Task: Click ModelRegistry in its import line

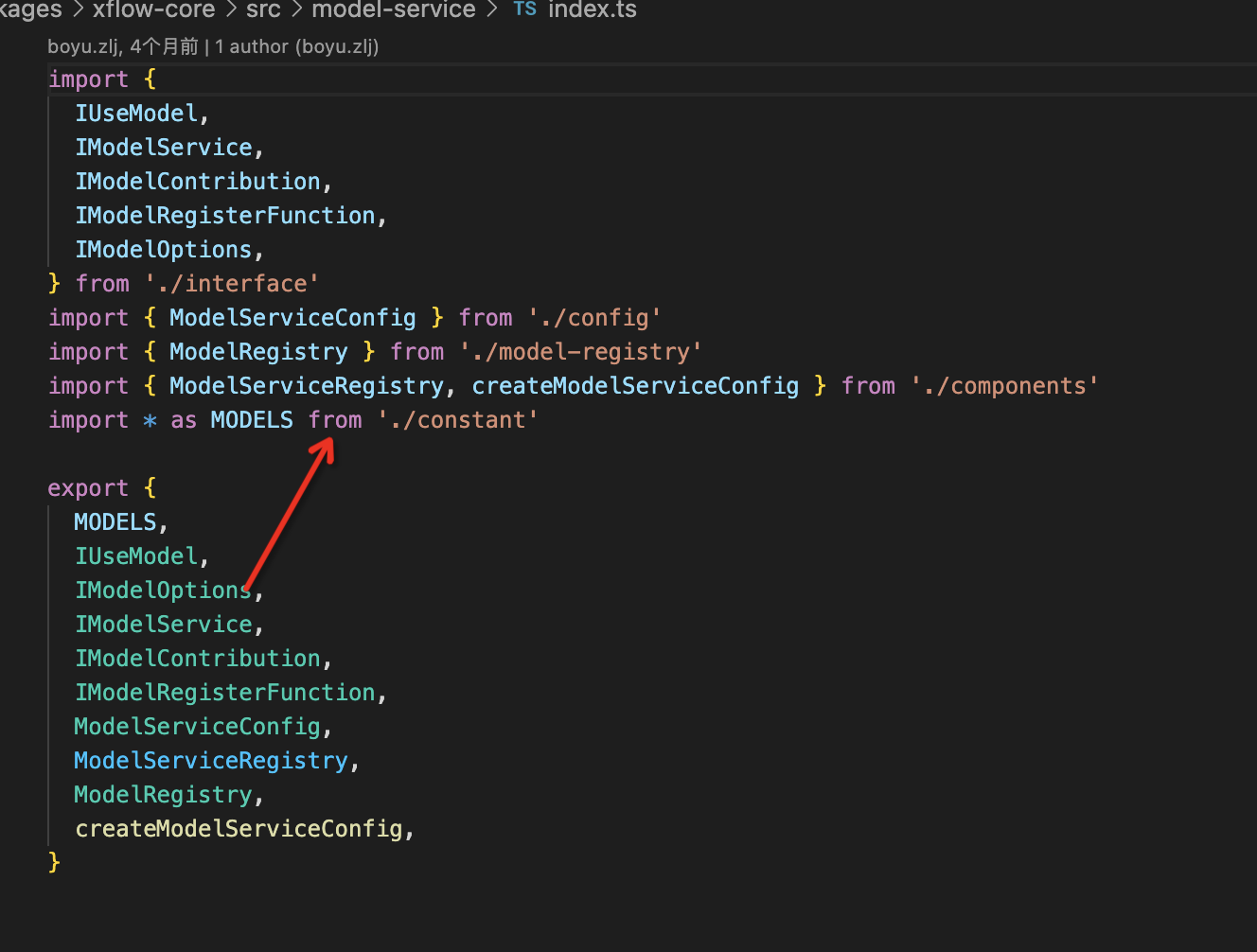Action: point(258,352)
